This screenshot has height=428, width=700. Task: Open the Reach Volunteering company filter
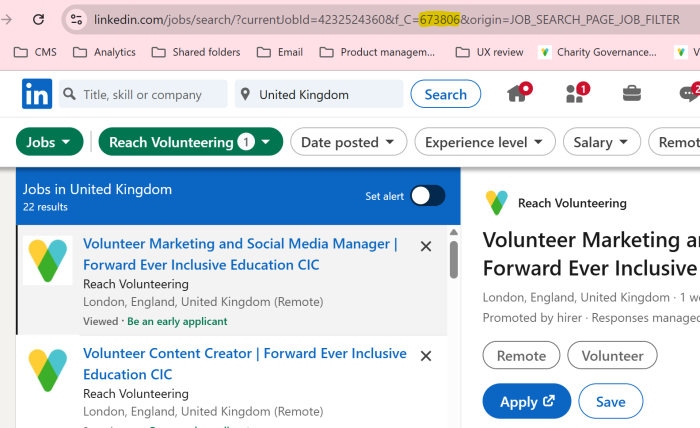tap(191, 142)
